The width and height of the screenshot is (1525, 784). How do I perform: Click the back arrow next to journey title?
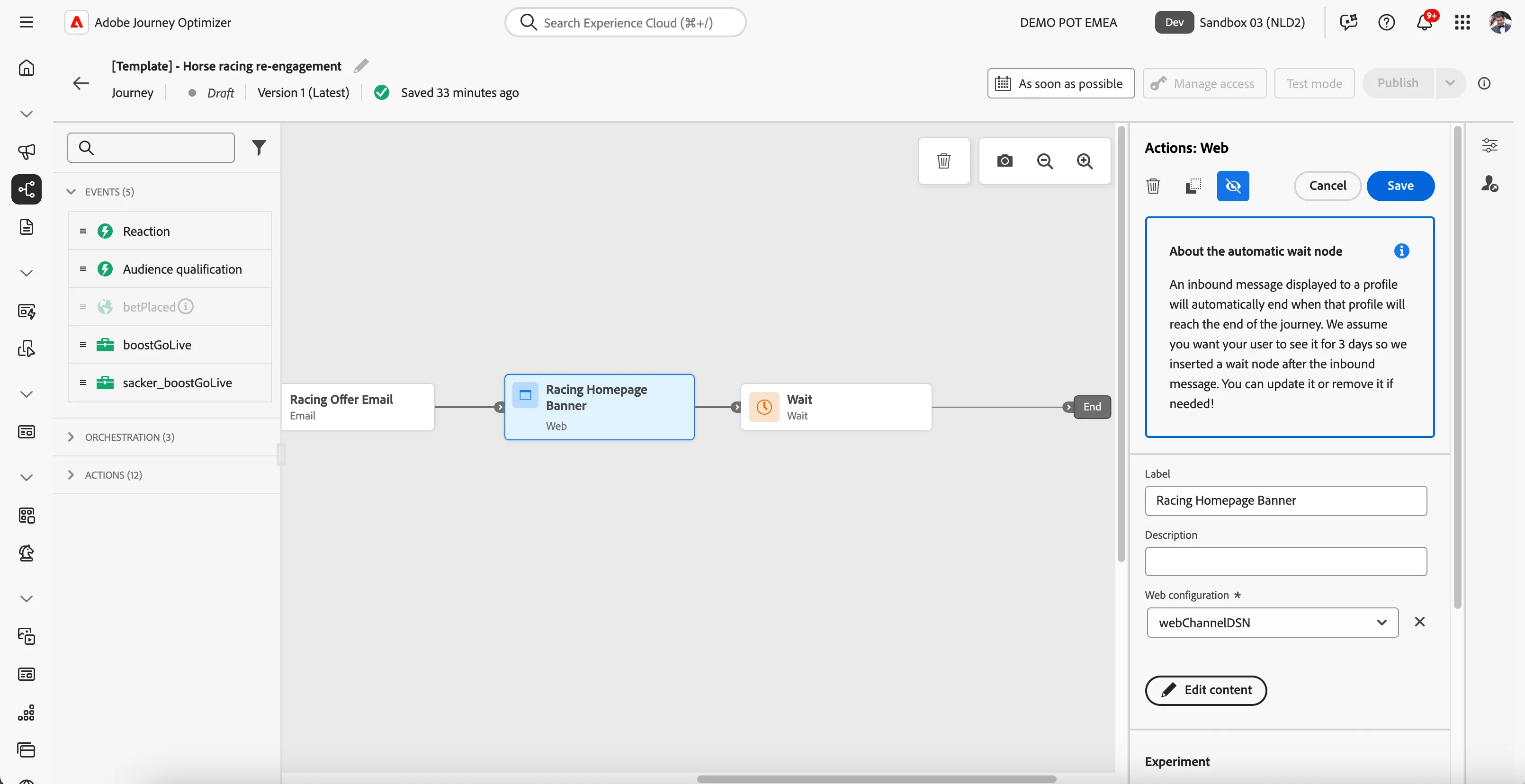tap(81, 83)
